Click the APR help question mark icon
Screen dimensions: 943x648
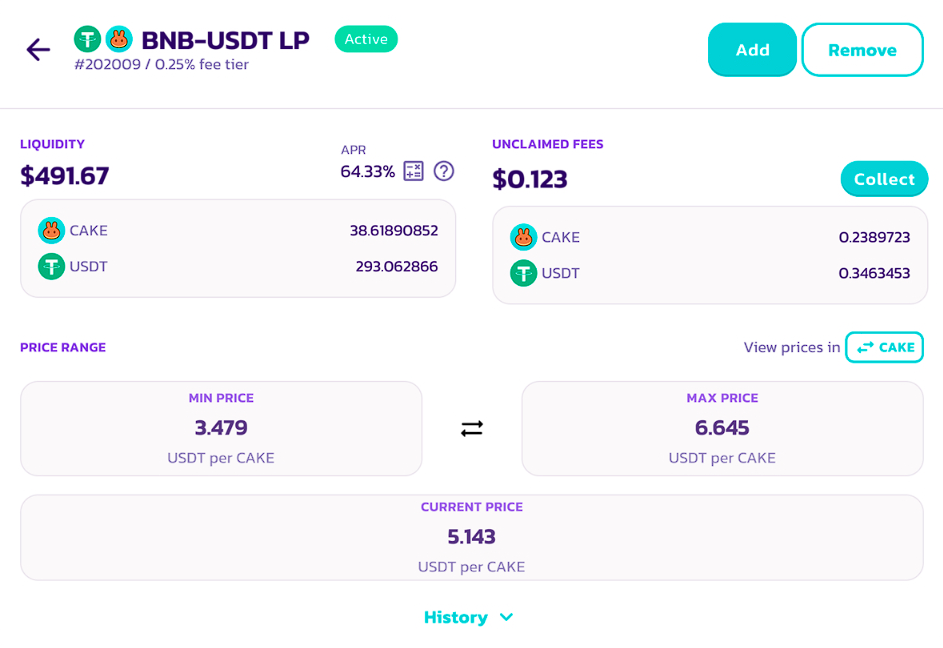(x=444, y=171)
